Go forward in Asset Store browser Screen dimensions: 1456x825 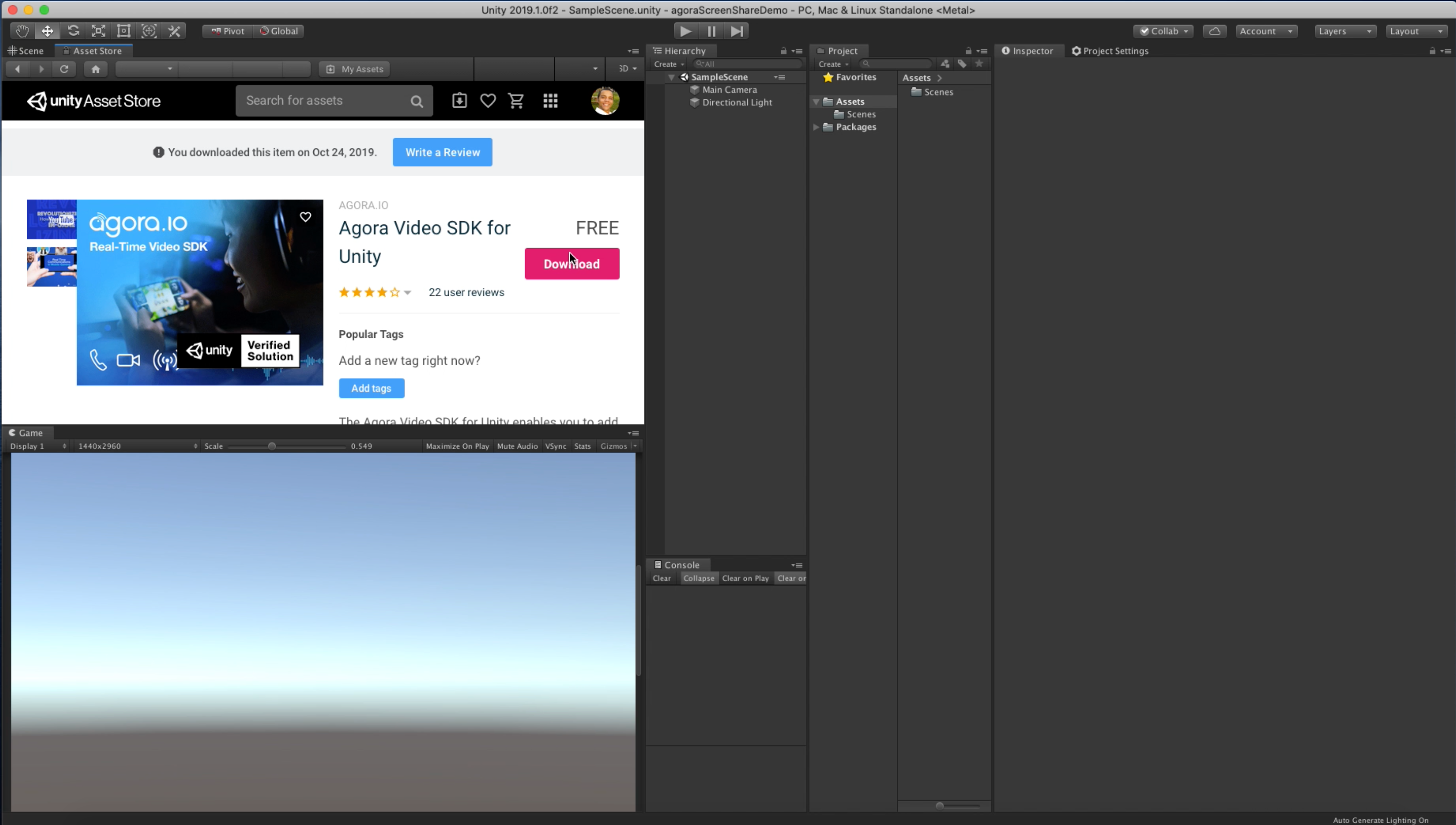click(41, 69)
